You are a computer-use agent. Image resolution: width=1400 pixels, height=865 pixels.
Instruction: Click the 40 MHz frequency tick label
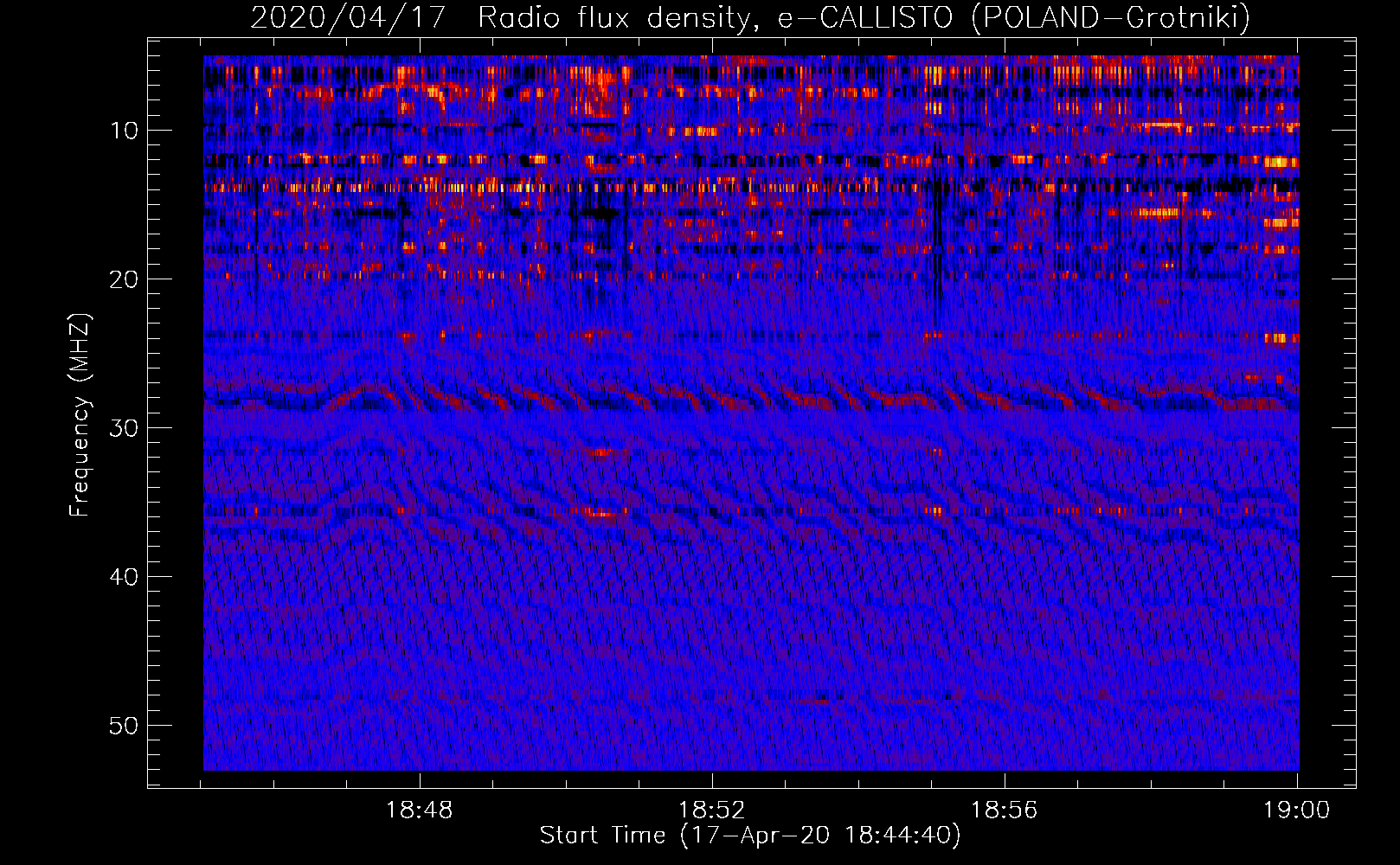(x=125, y=577)
